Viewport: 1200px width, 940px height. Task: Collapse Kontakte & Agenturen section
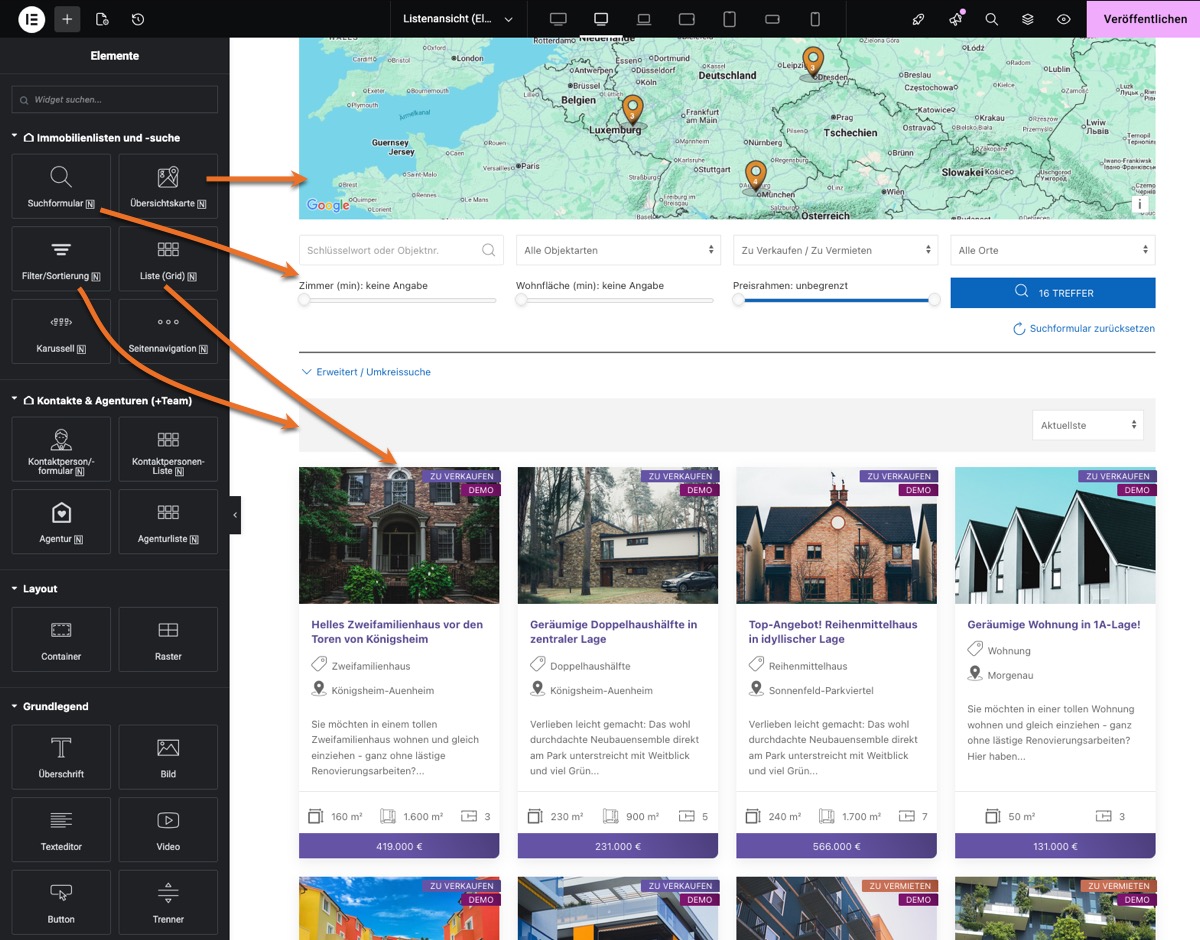click(15, 400)
